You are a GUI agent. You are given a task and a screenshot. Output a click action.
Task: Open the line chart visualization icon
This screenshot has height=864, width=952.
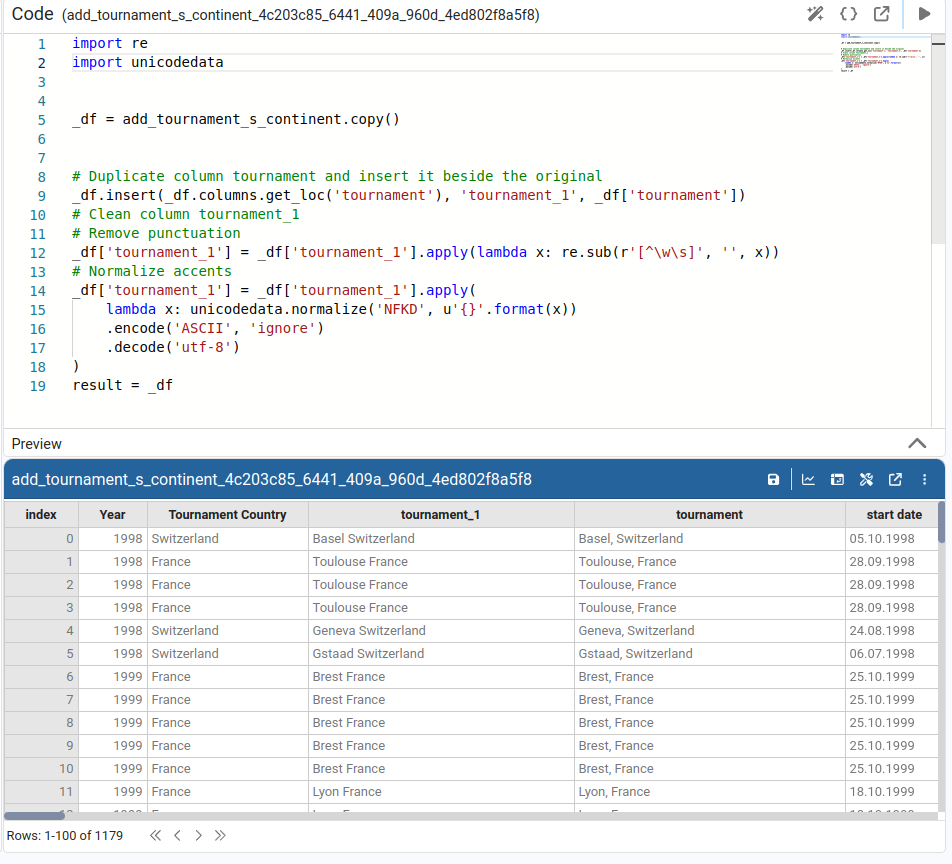808,480
